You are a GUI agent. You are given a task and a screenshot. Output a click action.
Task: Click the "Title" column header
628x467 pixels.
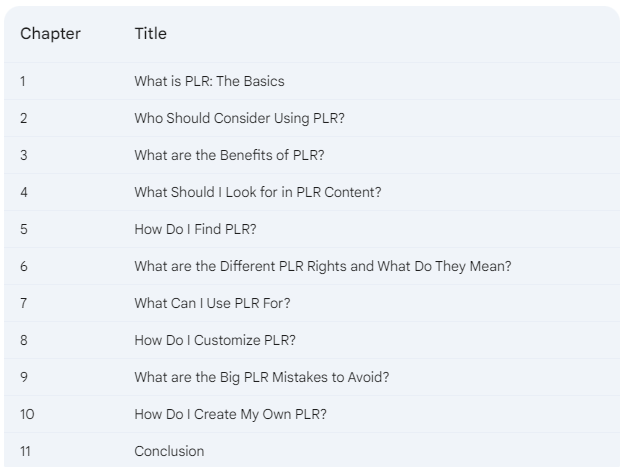coord(150,34)
